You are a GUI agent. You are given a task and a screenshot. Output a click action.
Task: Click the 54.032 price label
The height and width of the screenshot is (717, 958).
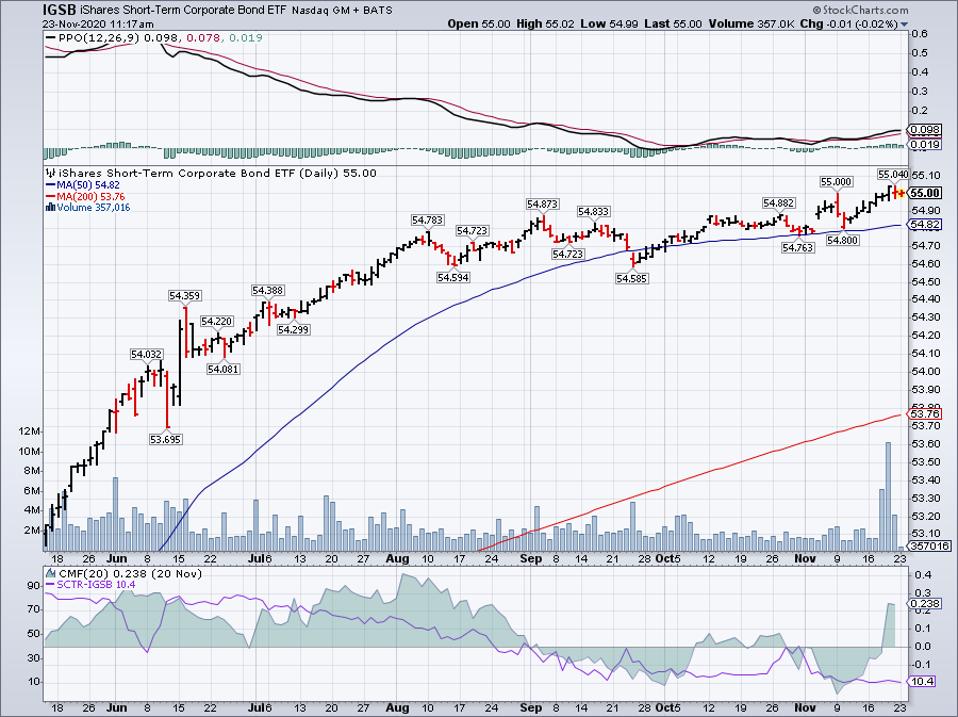coord(147,354)
